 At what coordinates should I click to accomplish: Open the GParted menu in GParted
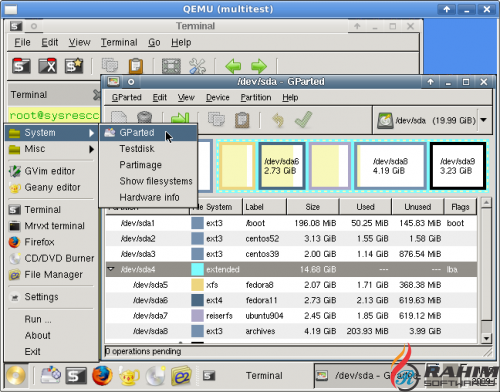click(127, 97)
